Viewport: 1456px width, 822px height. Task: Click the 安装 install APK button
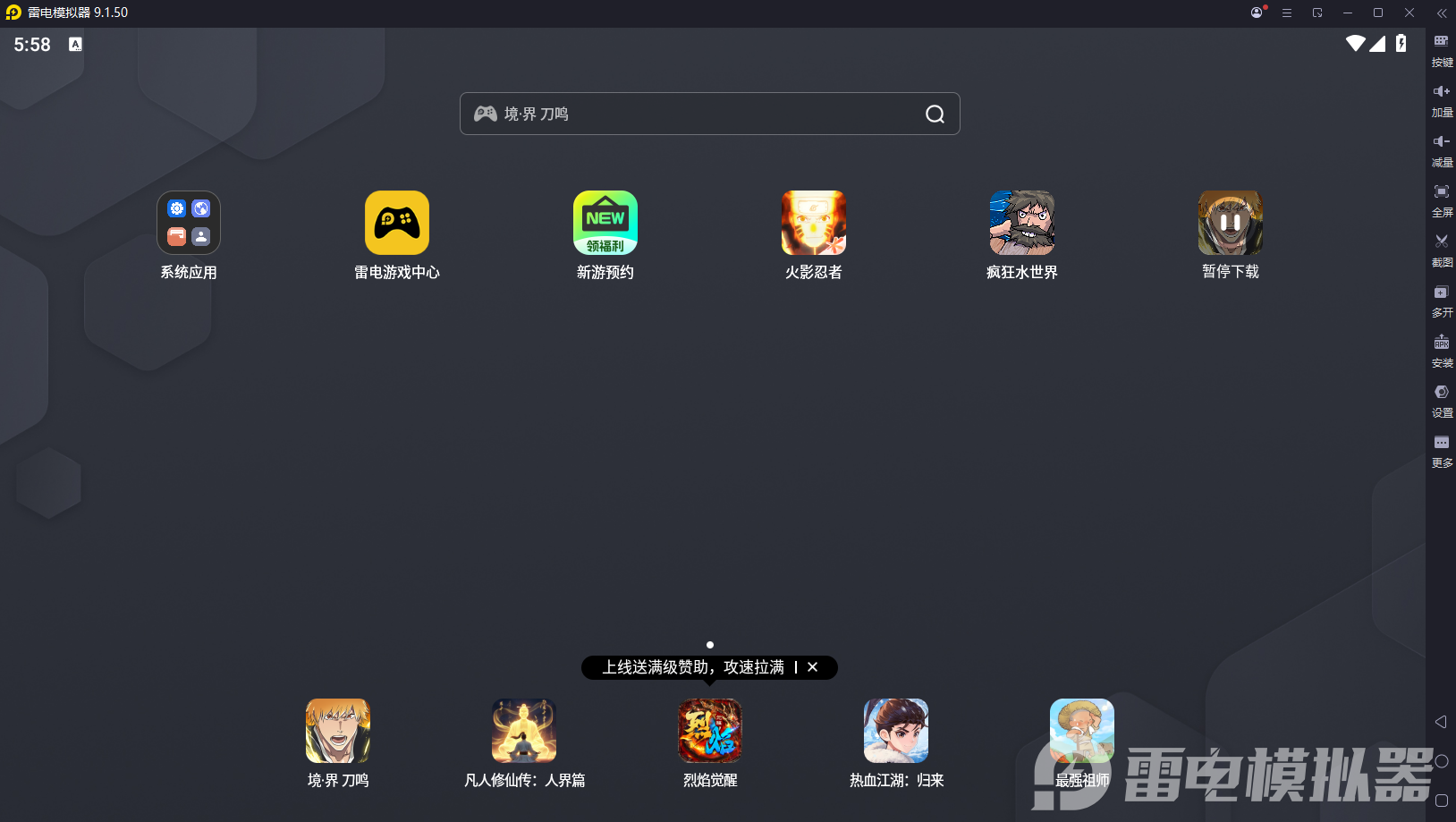[1442, 352]
